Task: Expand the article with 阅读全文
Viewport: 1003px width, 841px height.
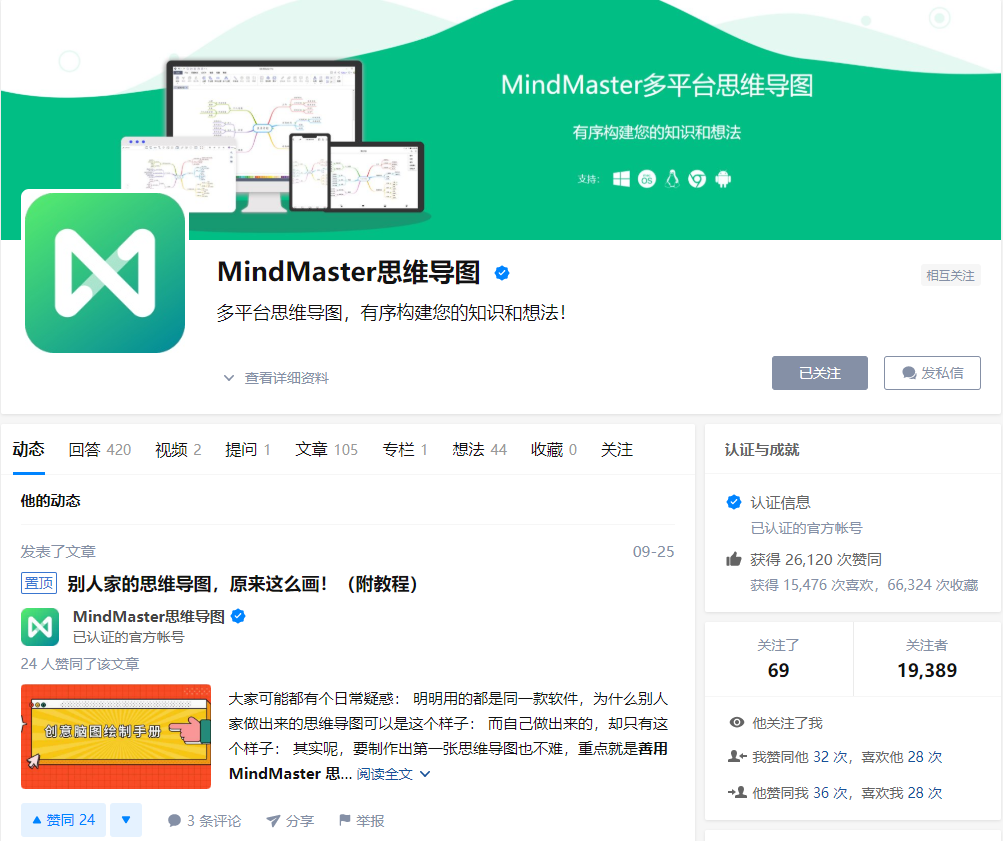Action: tap(393, 774)
